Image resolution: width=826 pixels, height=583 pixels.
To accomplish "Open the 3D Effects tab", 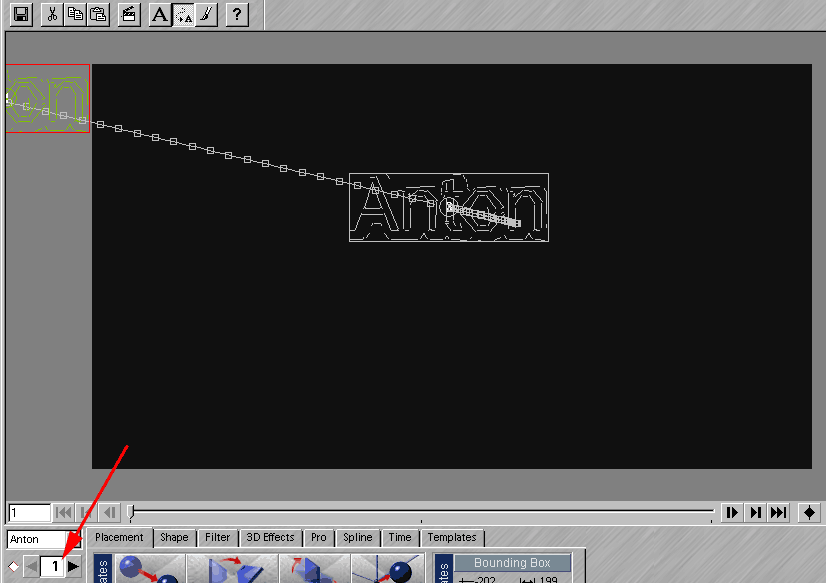I will click(x=271, y=538).
